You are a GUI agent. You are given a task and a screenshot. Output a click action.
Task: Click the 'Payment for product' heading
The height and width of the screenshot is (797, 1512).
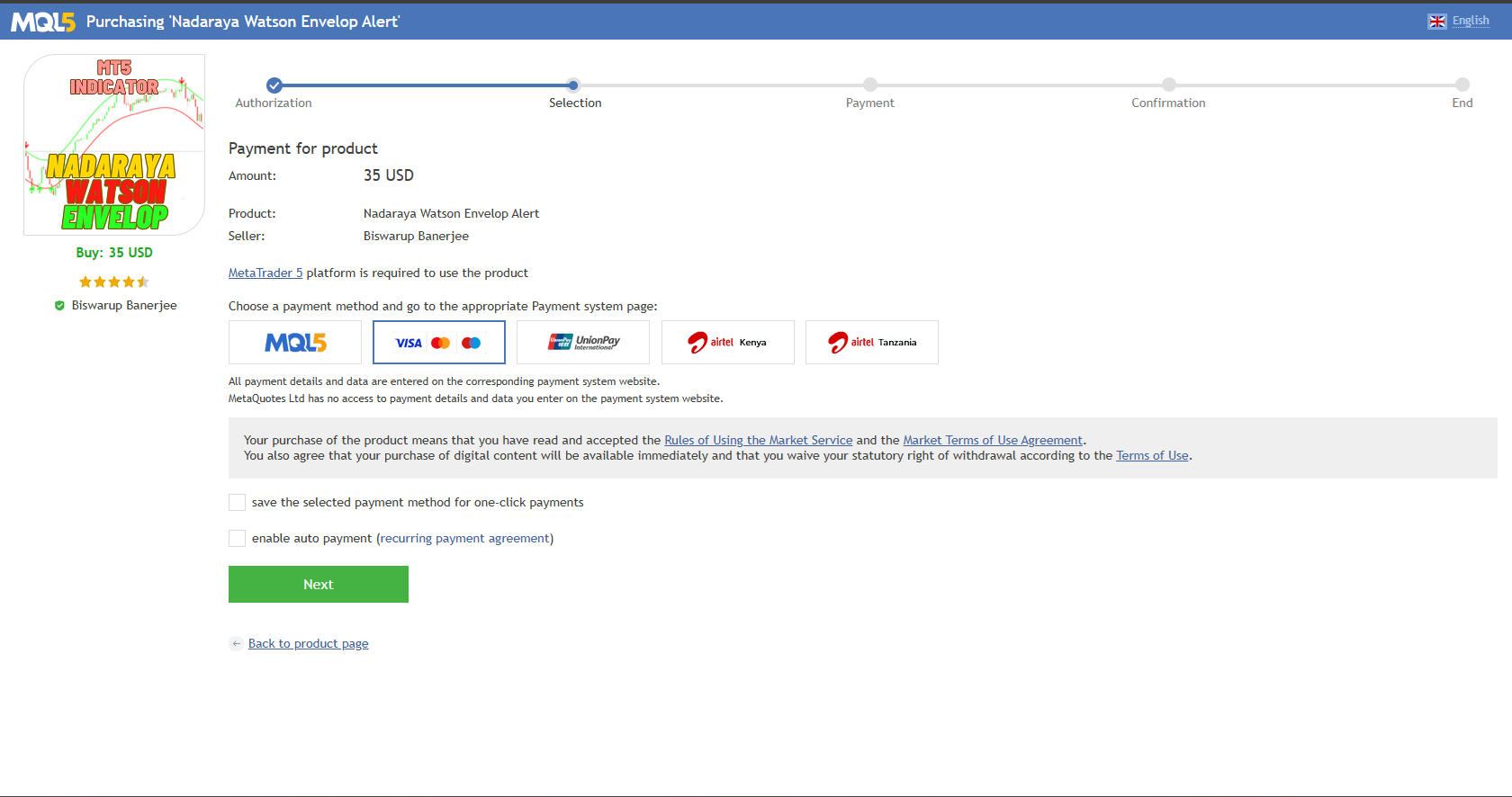pyautogui.click(x=303, y=148)
